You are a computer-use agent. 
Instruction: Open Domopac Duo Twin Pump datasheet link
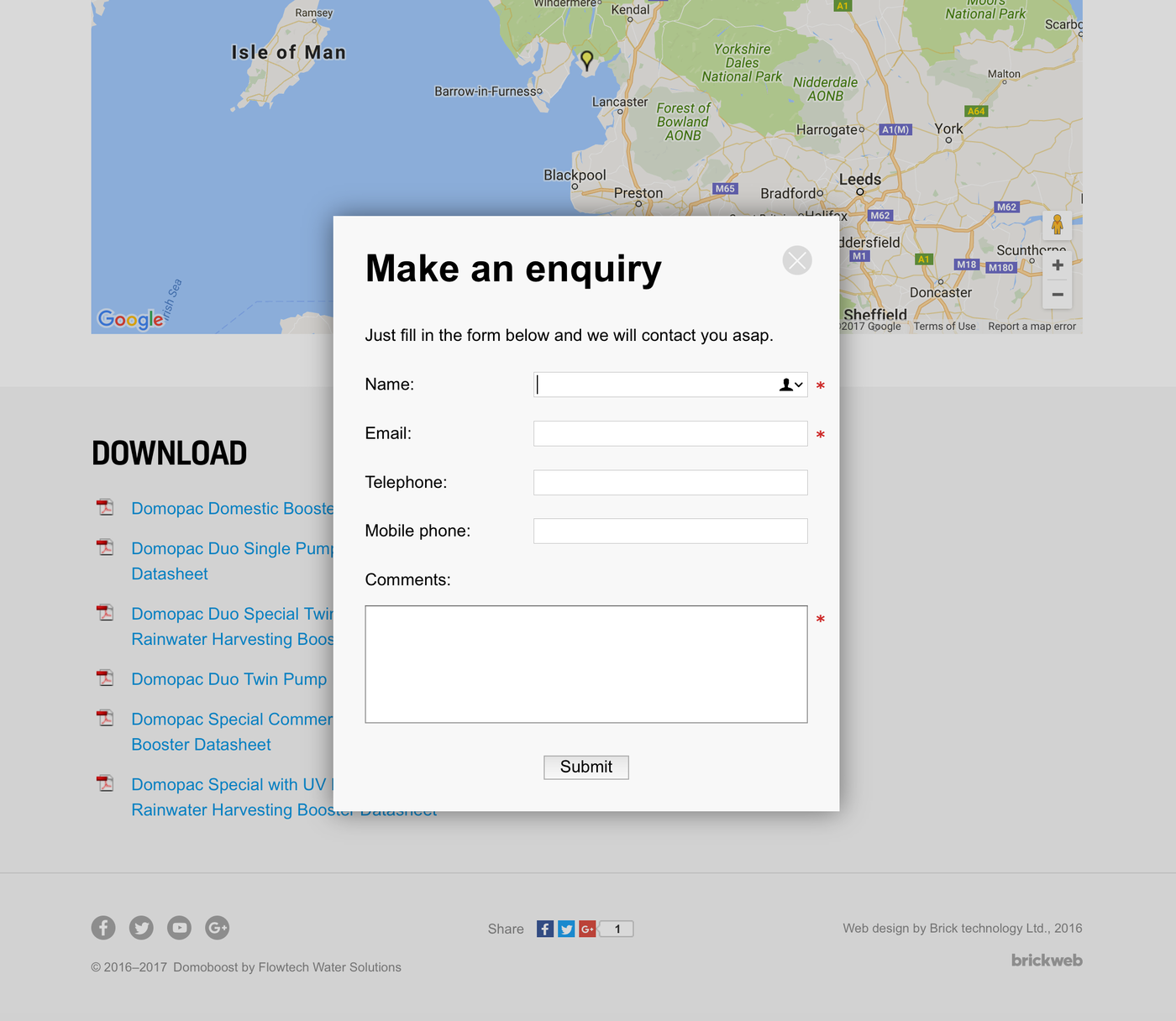click(x=228, y=679)
